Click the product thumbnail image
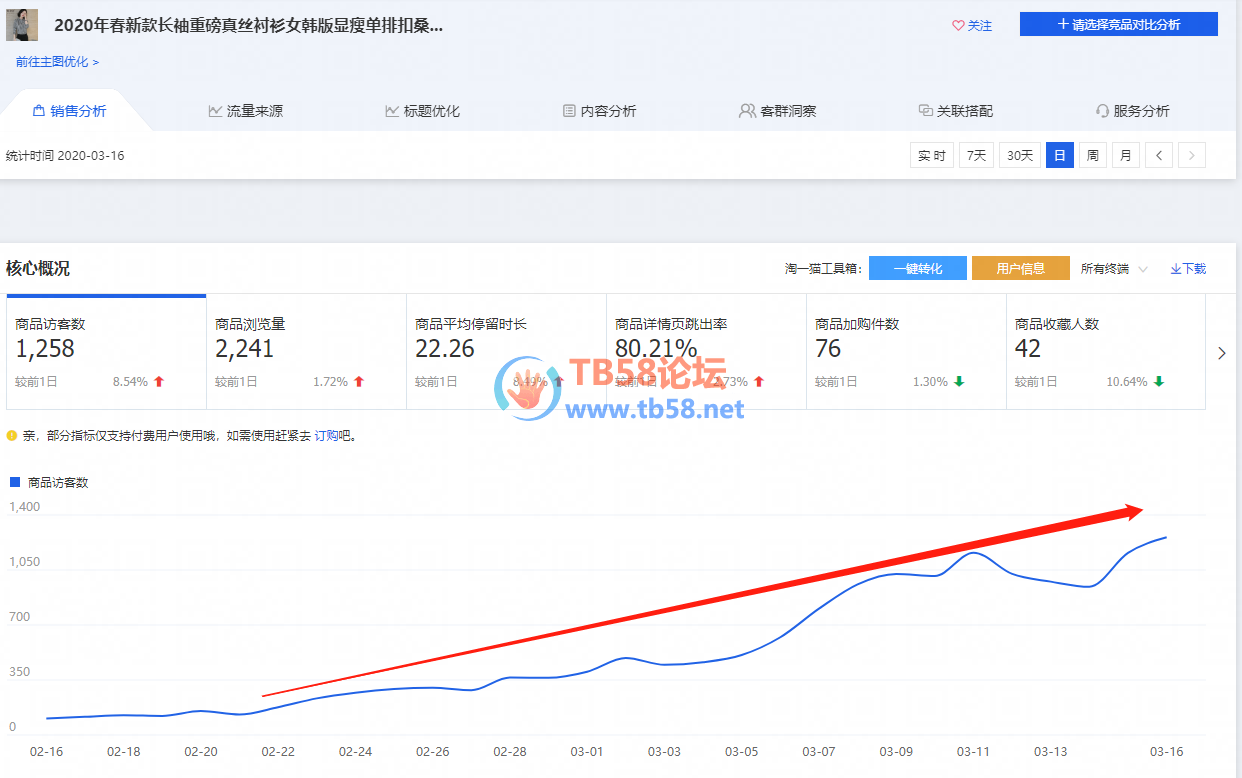The height and width of the screenshot is (778, 1242). tap(22, 25)
